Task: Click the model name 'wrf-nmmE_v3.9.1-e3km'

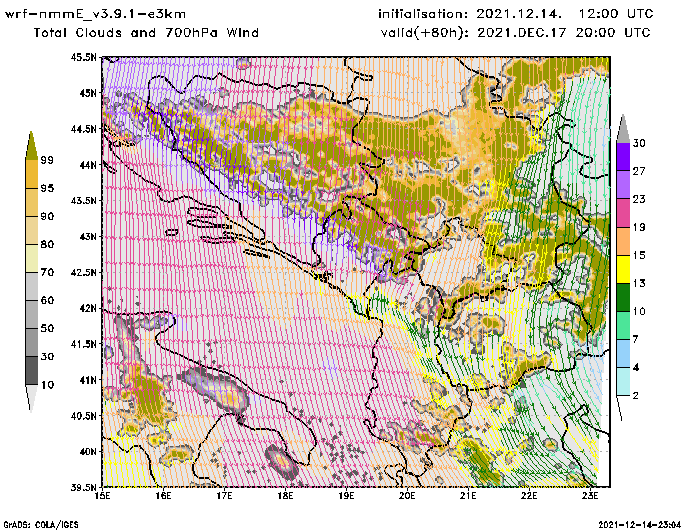Action: tap(95, 14)
